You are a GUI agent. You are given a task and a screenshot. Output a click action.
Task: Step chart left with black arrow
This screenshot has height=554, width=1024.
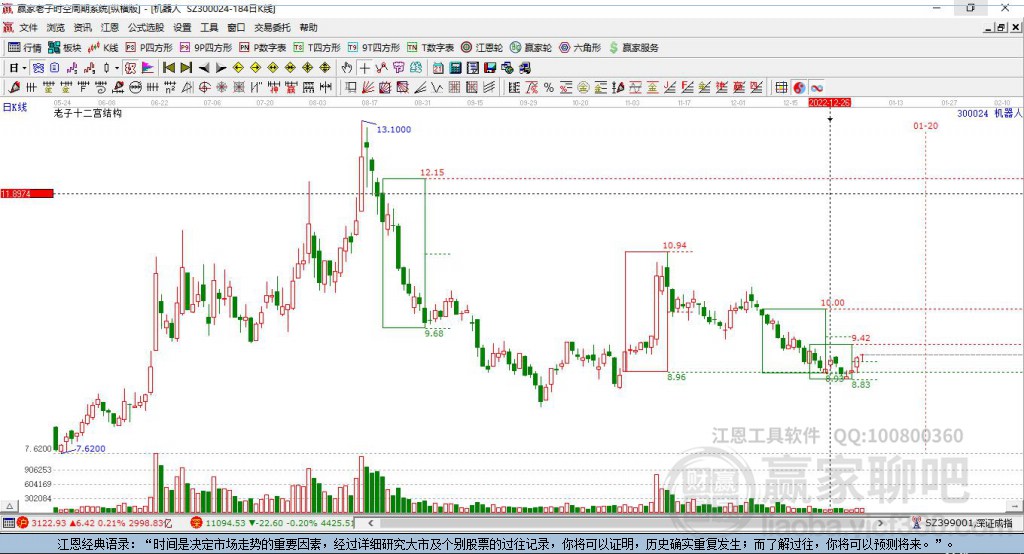pyautogui.click(x=204, y=68)
